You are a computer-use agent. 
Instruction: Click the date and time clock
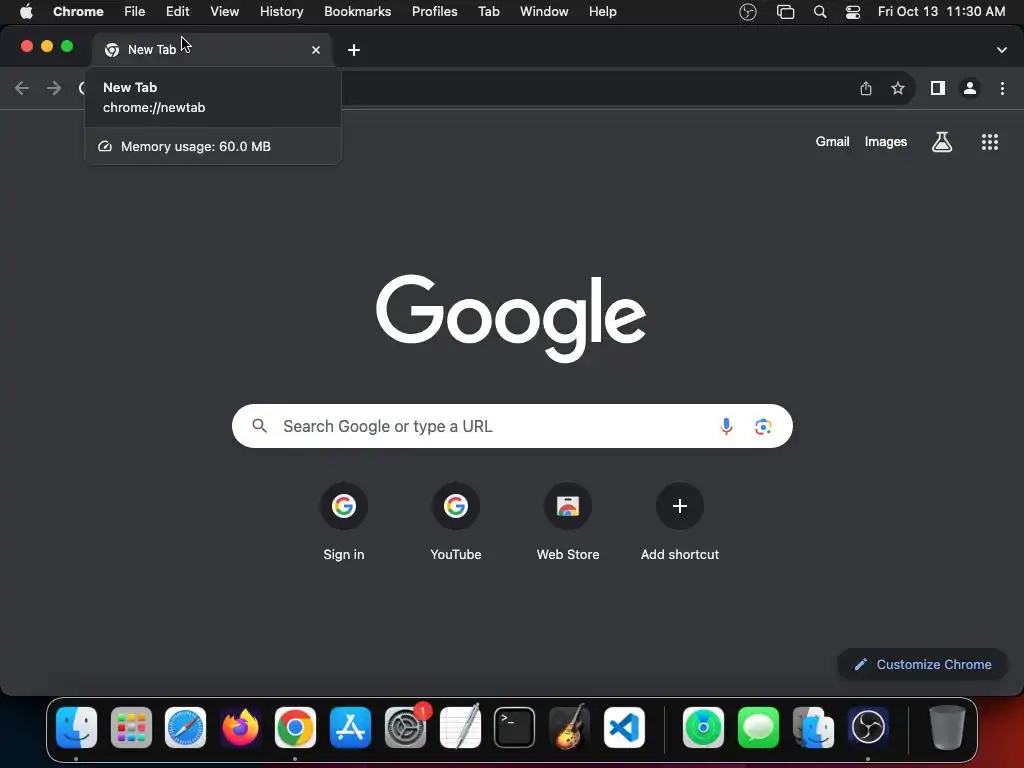click(x=941, y=12)
